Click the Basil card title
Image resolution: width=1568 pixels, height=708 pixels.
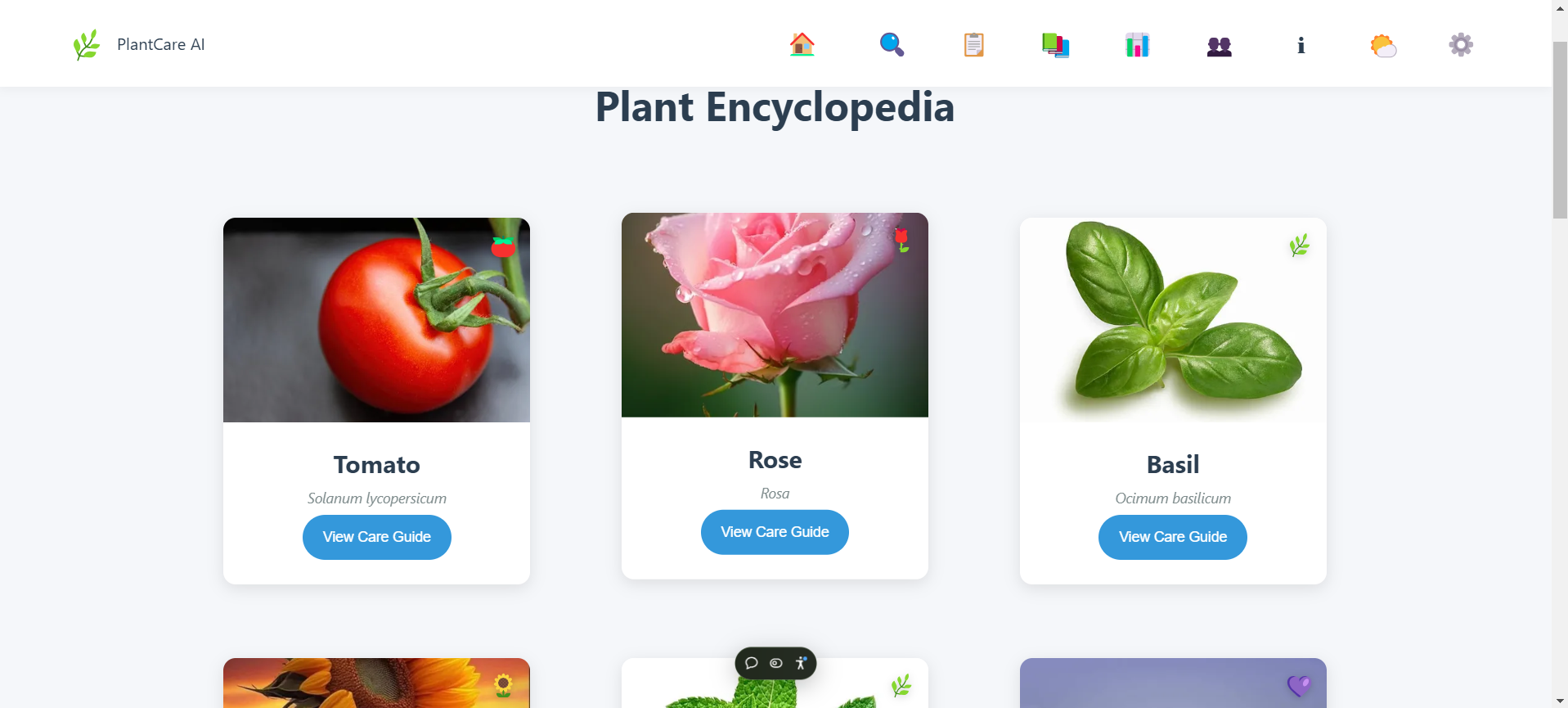tap(1173, 465)
